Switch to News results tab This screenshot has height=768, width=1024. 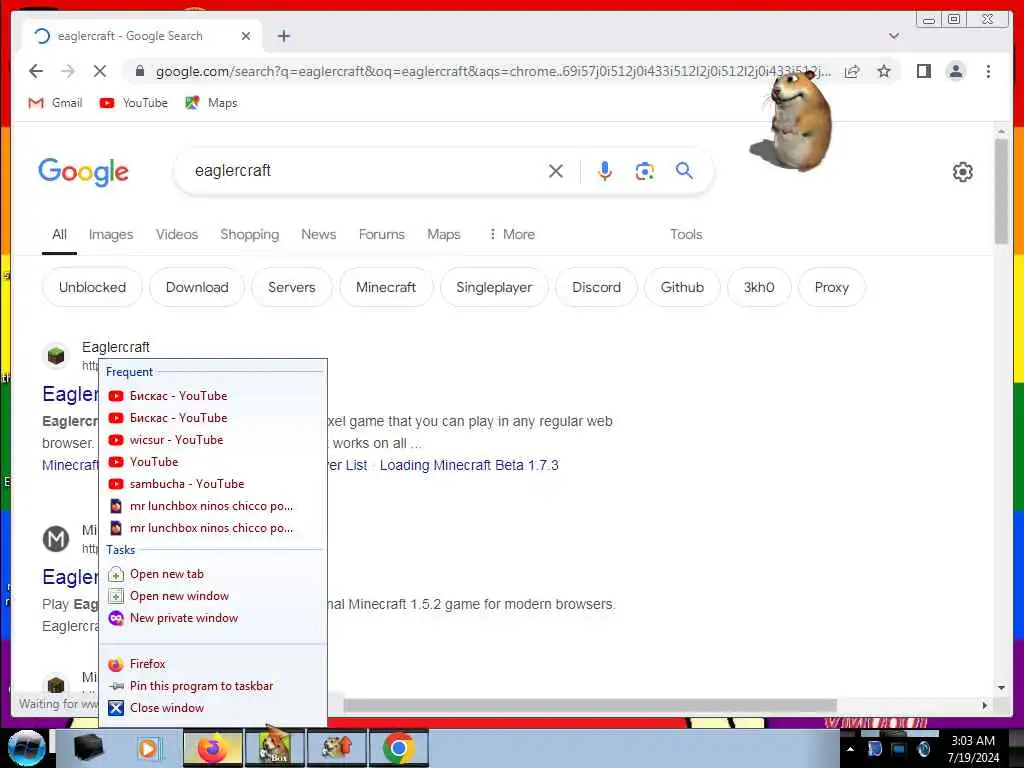(x=319, y=234)
